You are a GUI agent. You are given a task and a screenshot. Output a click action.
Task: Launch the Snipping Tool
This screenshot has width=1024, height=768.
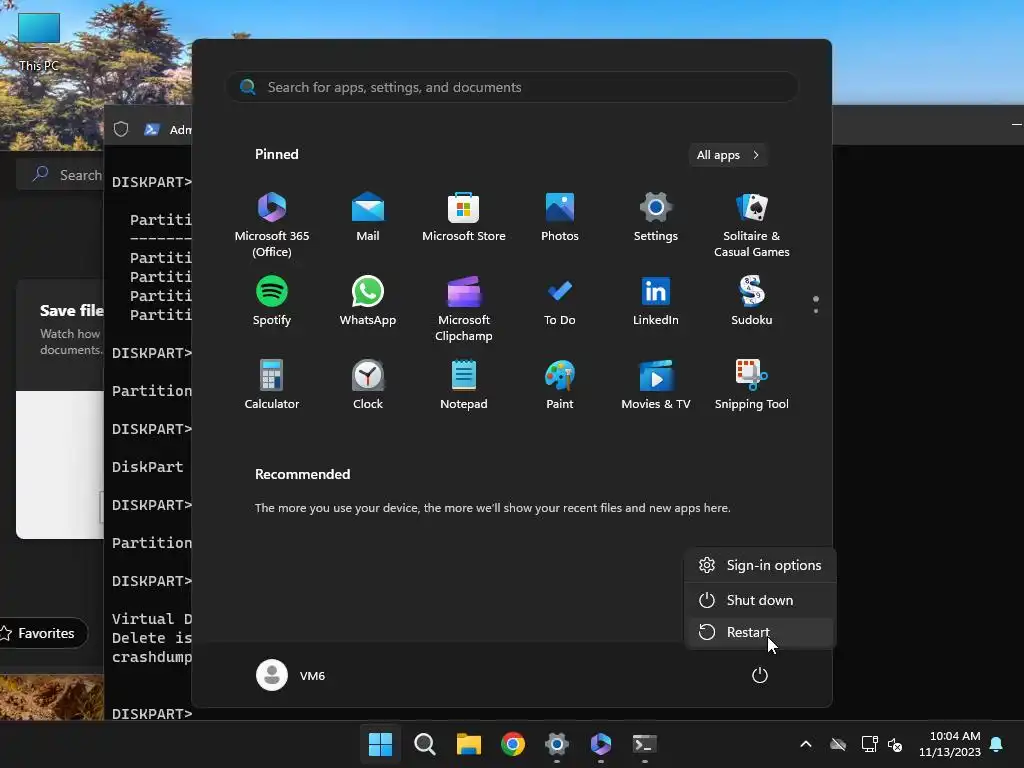tap(752, 385)
